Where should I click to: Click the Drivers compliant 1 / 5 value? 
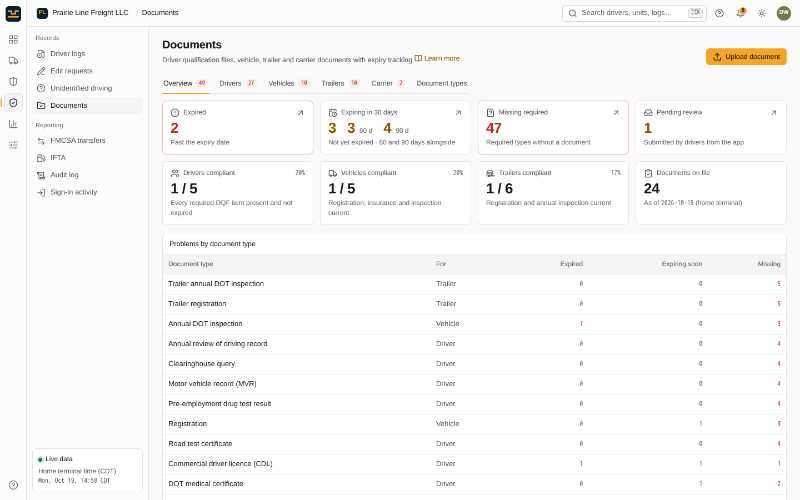[x=184, y=189]
